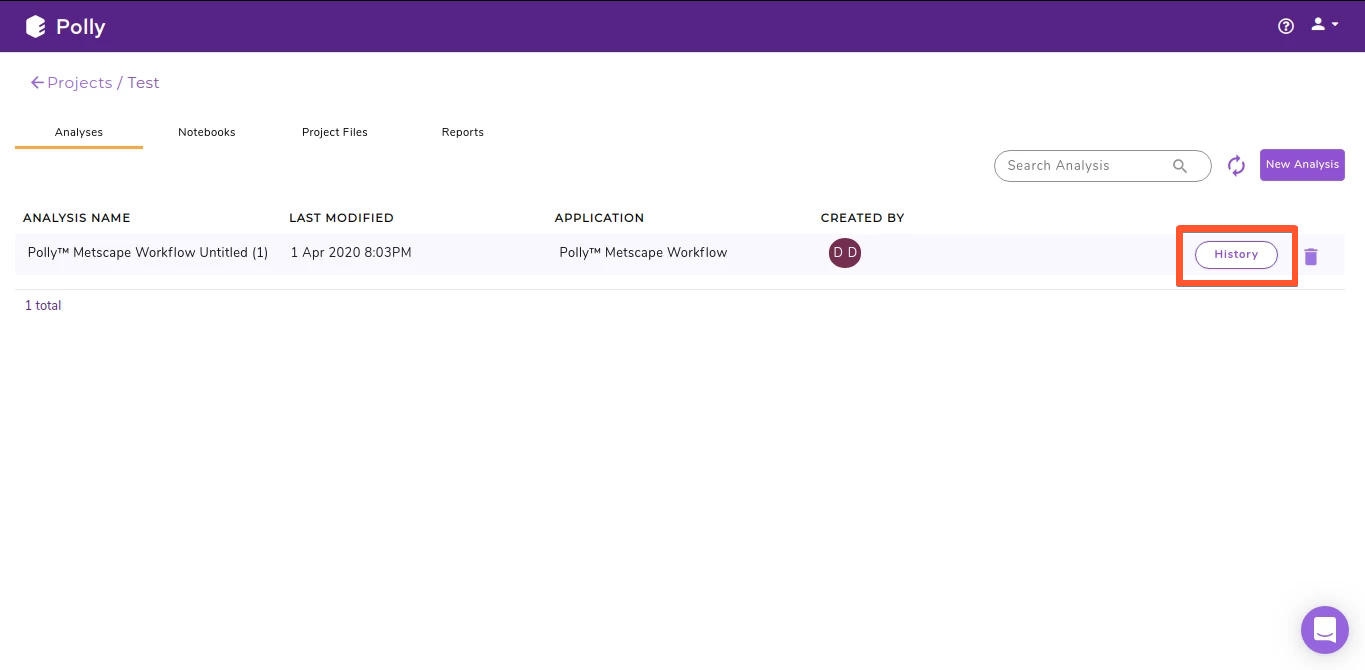Click the 1 total counter
The width and height of the screenshot is (1365, 670).
[42, 305]
